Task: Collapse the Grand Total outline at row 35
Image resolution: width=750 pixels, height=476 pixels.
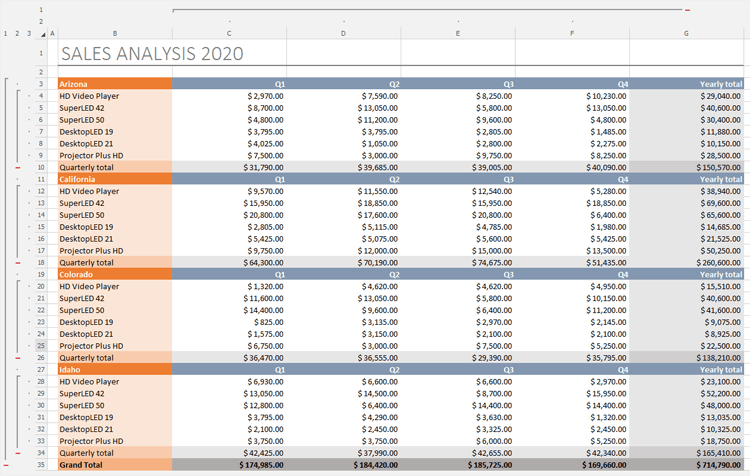Action: point(6,465)
